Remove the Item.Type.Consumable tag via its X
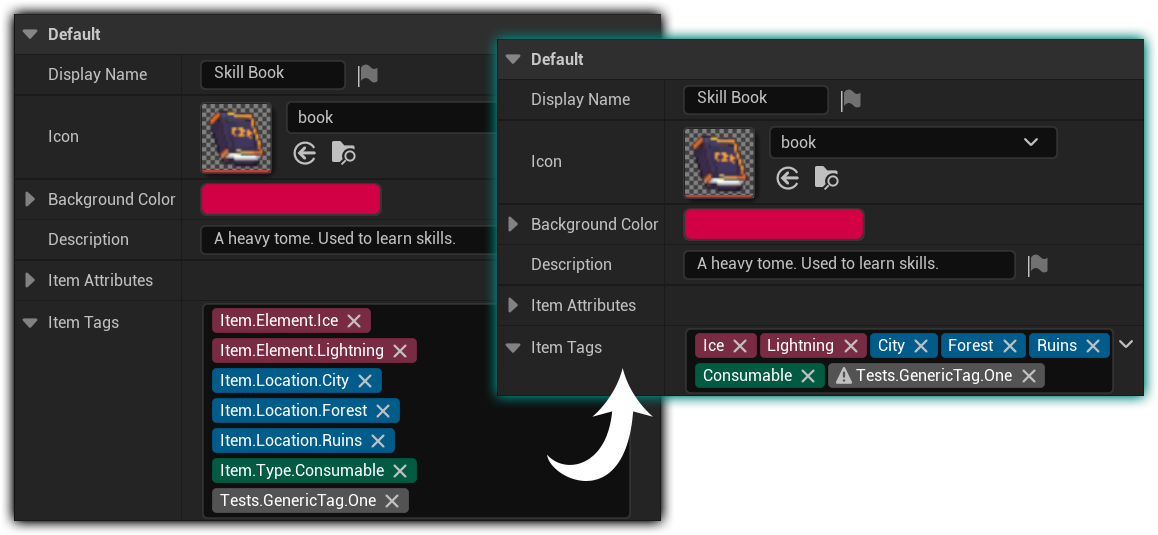The image size is (1158, 535). (x=400, y=471)
